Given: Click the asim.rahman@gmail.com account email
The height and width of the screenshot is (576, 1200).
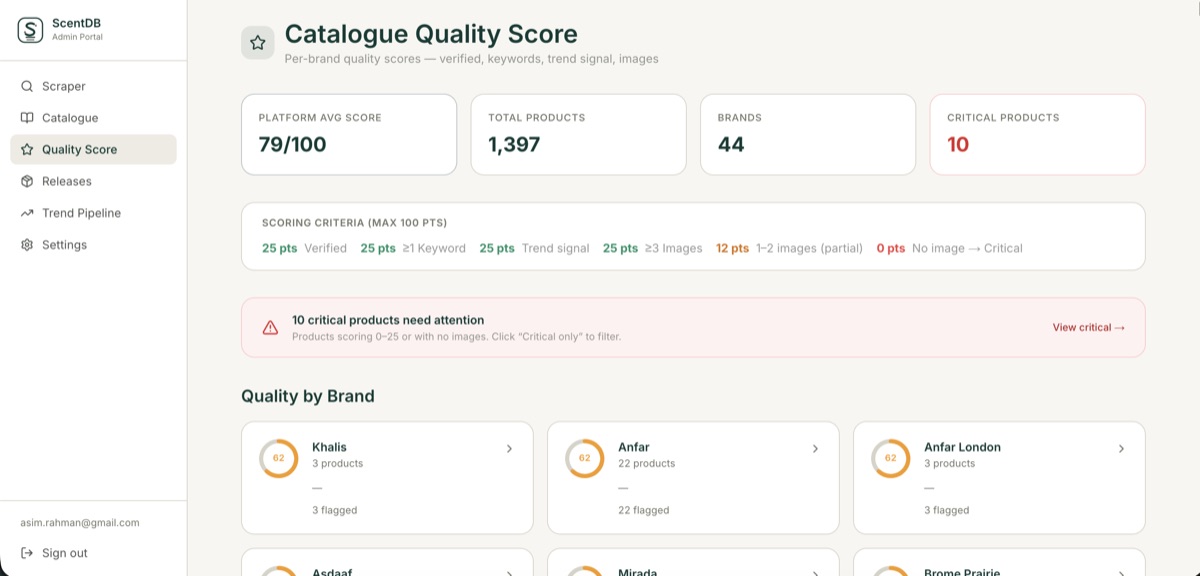Looking at the screenshot, I should (80, 523).
